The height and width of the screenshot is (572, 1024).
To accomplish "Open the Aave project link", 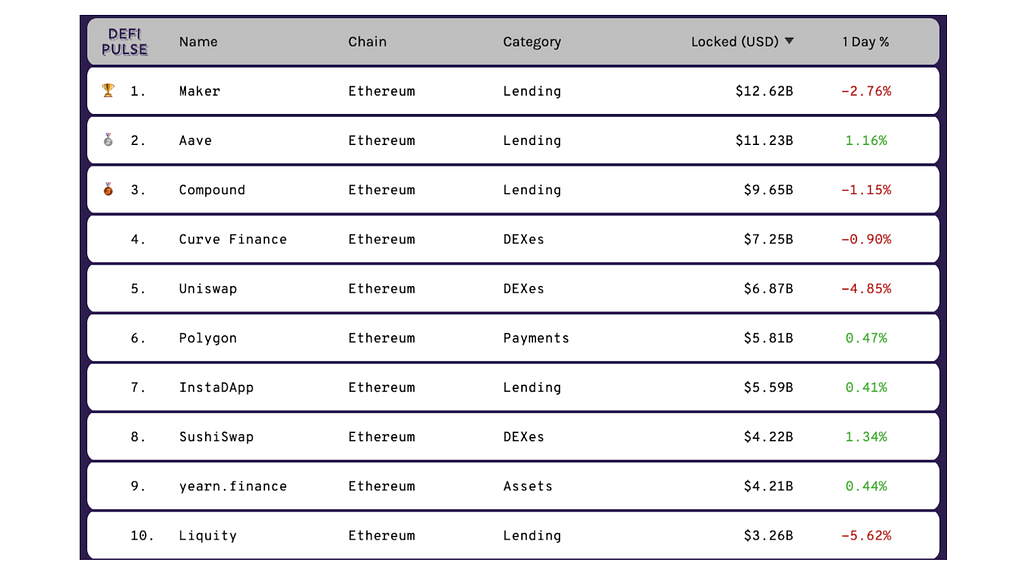I will [x=195, y=141].
